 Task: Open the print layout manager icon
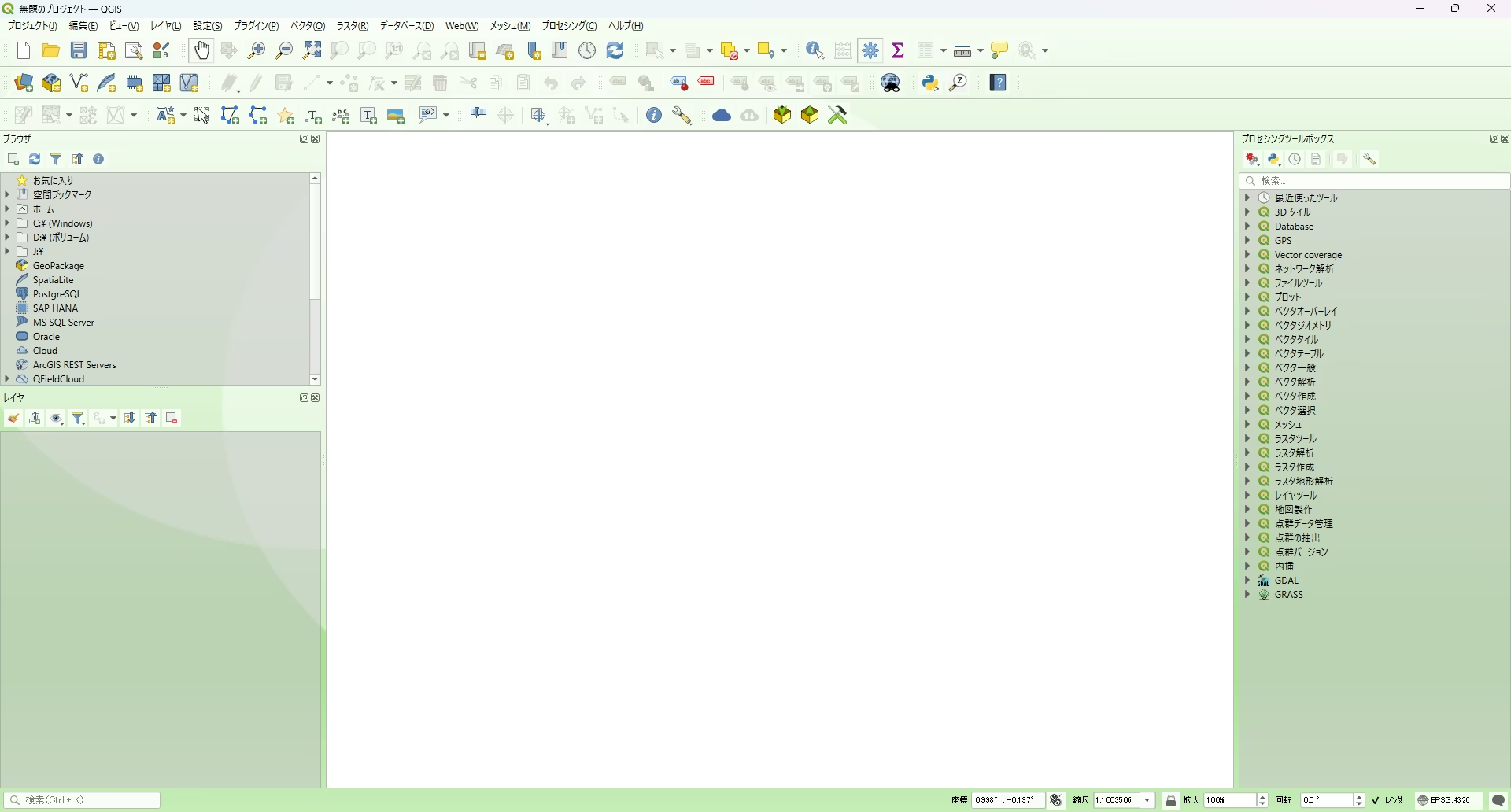(135, 51)
